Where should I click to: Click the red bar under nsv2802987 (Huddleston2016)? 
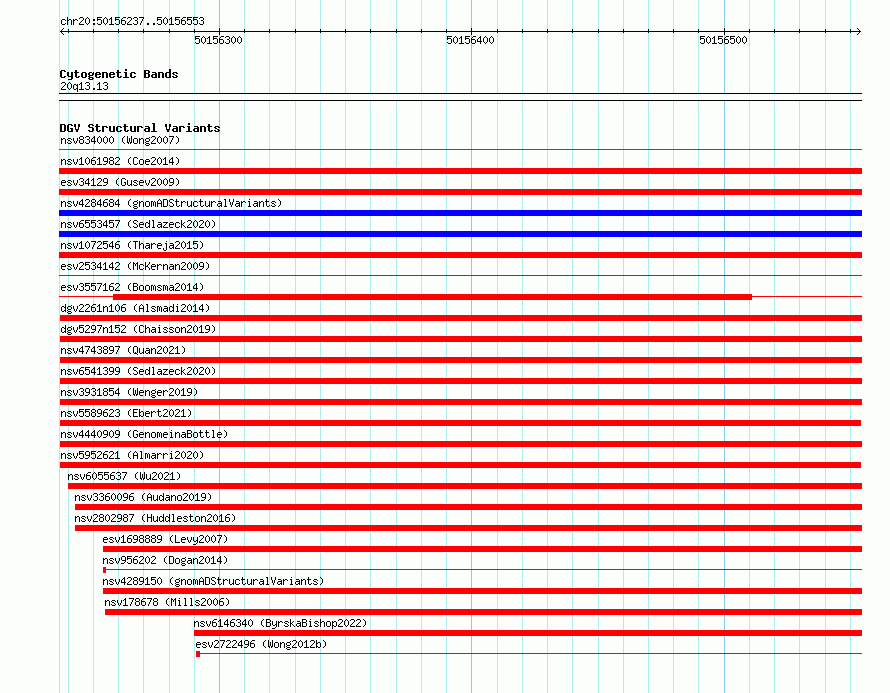click(x=468, y=528)
